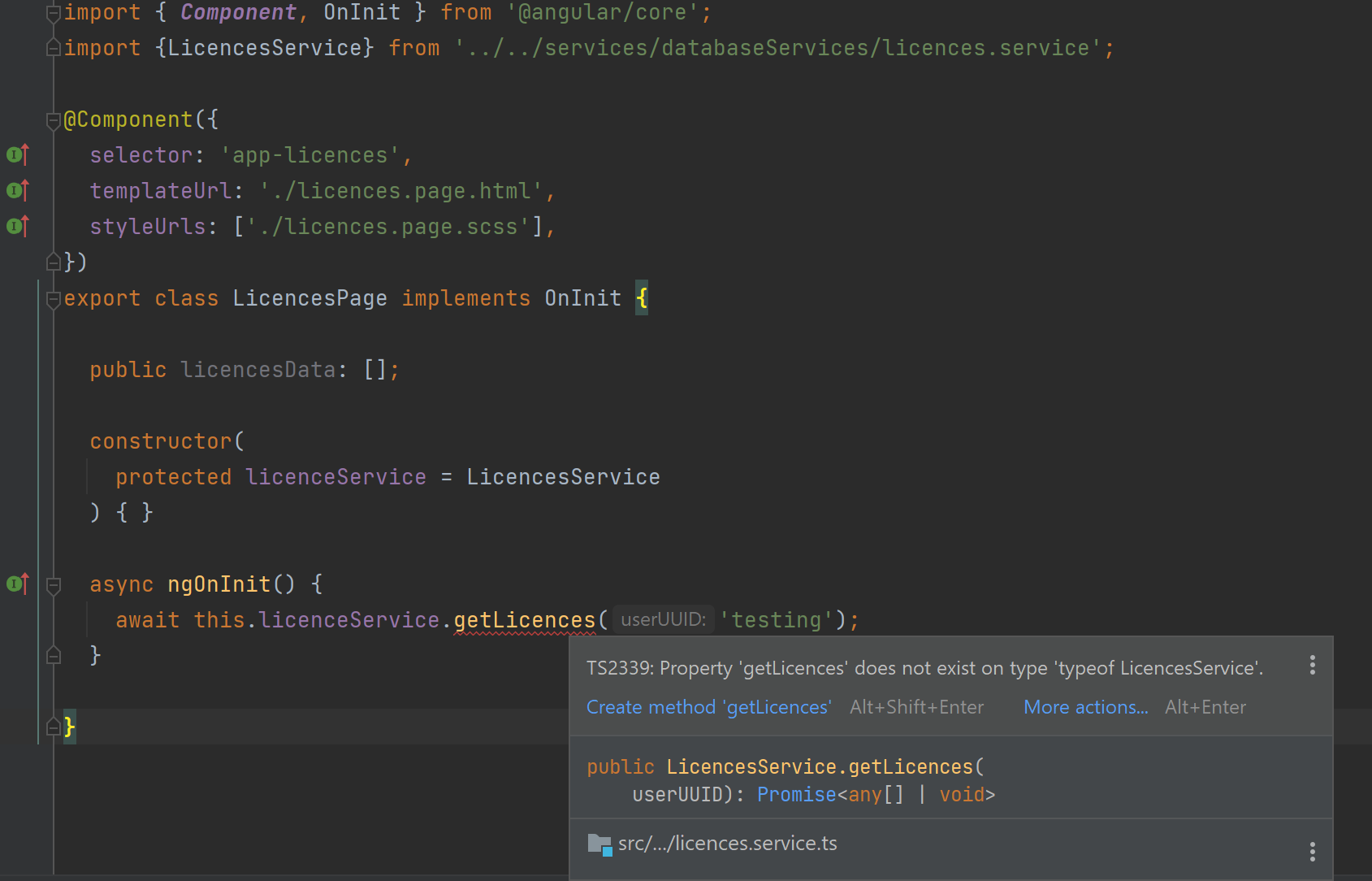Click 'licenceService' in the await statement
Screen dimensions: 1372x881
[349, 620]
